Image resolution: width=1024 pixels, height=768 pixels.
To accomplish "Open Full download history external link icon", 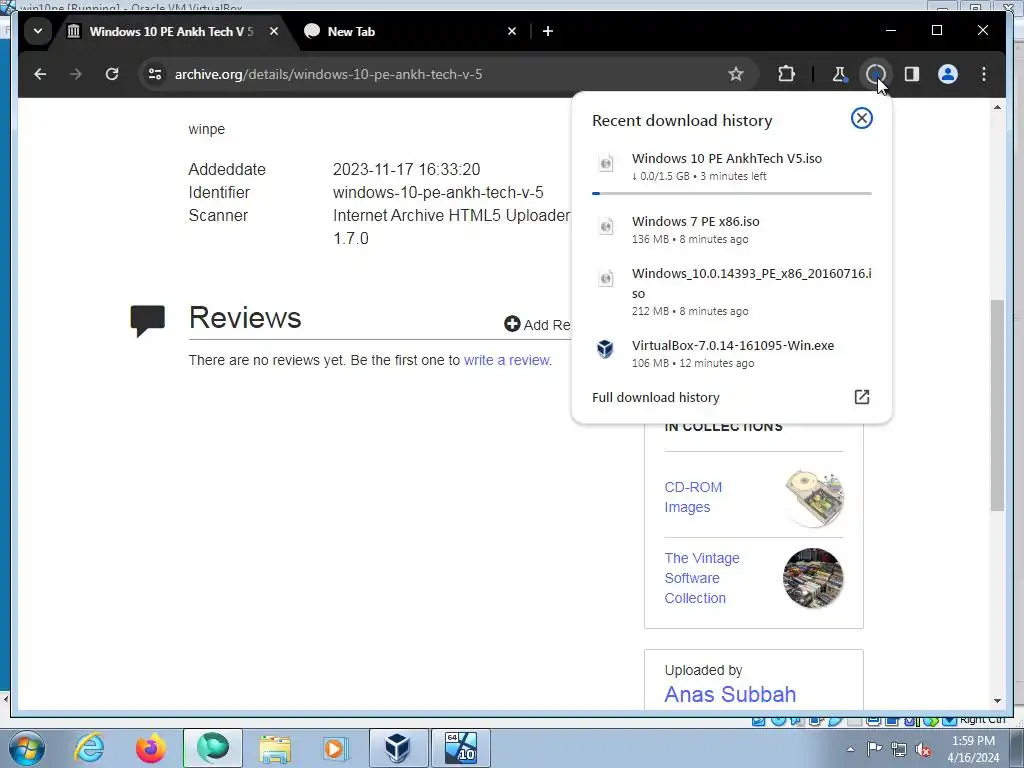I will [x=861, y=397].
